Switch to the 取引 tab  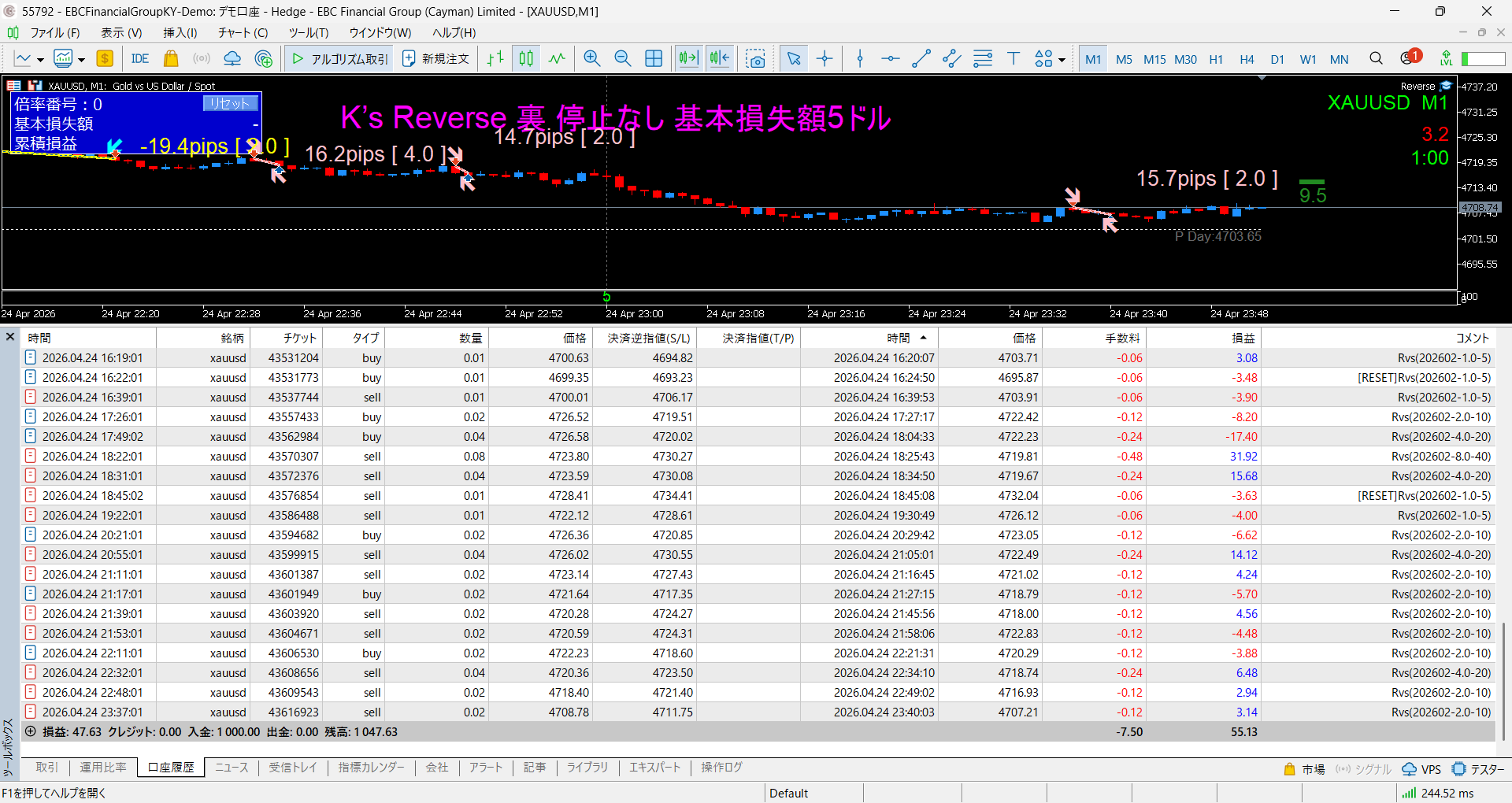click(46, 767)
